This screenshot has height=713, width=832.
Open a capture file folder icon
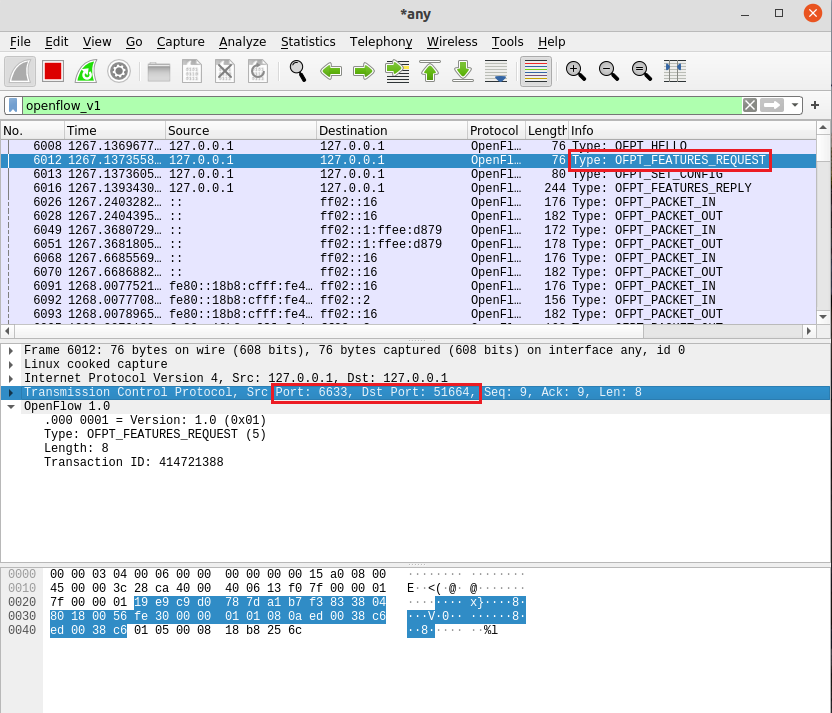click(x=159, y=71)
